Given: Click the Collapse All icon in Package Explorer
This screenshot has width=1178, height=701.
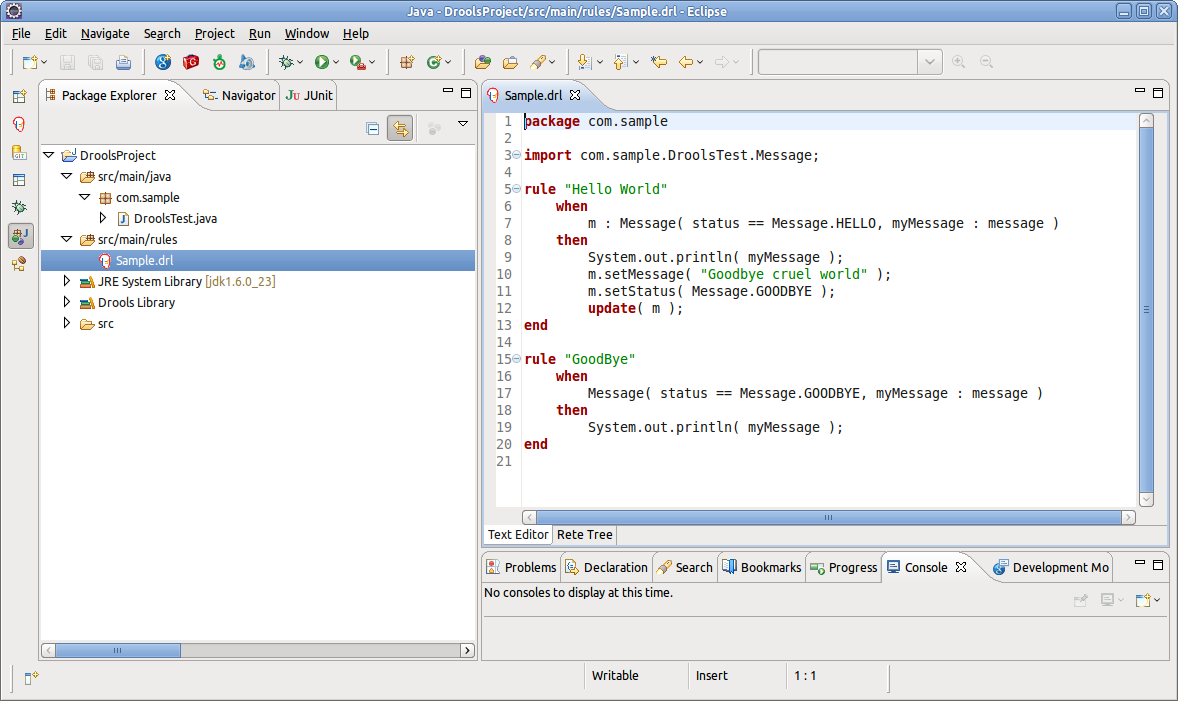Looking at the screenshot, I should tap(372, 128).
